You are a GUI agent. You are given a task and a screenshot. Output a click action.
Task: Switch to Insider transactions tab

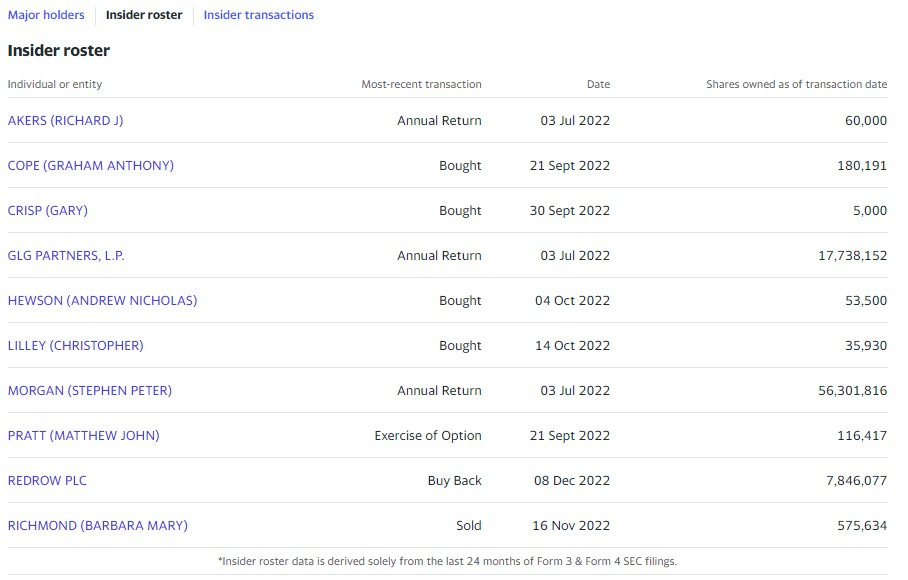point(258,15)
